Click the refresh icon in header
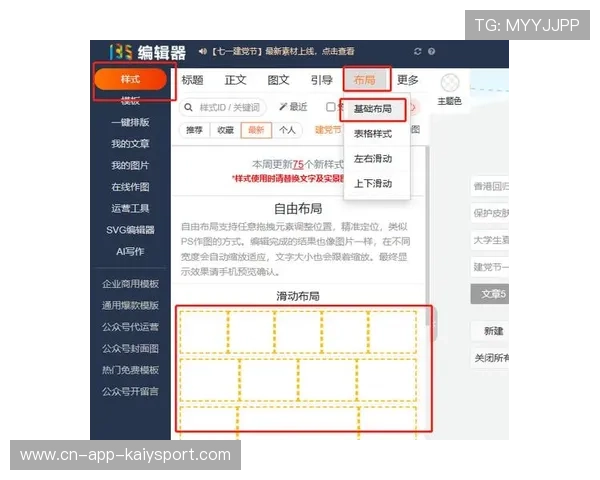 pyautogui.click(x=417, y=51)
